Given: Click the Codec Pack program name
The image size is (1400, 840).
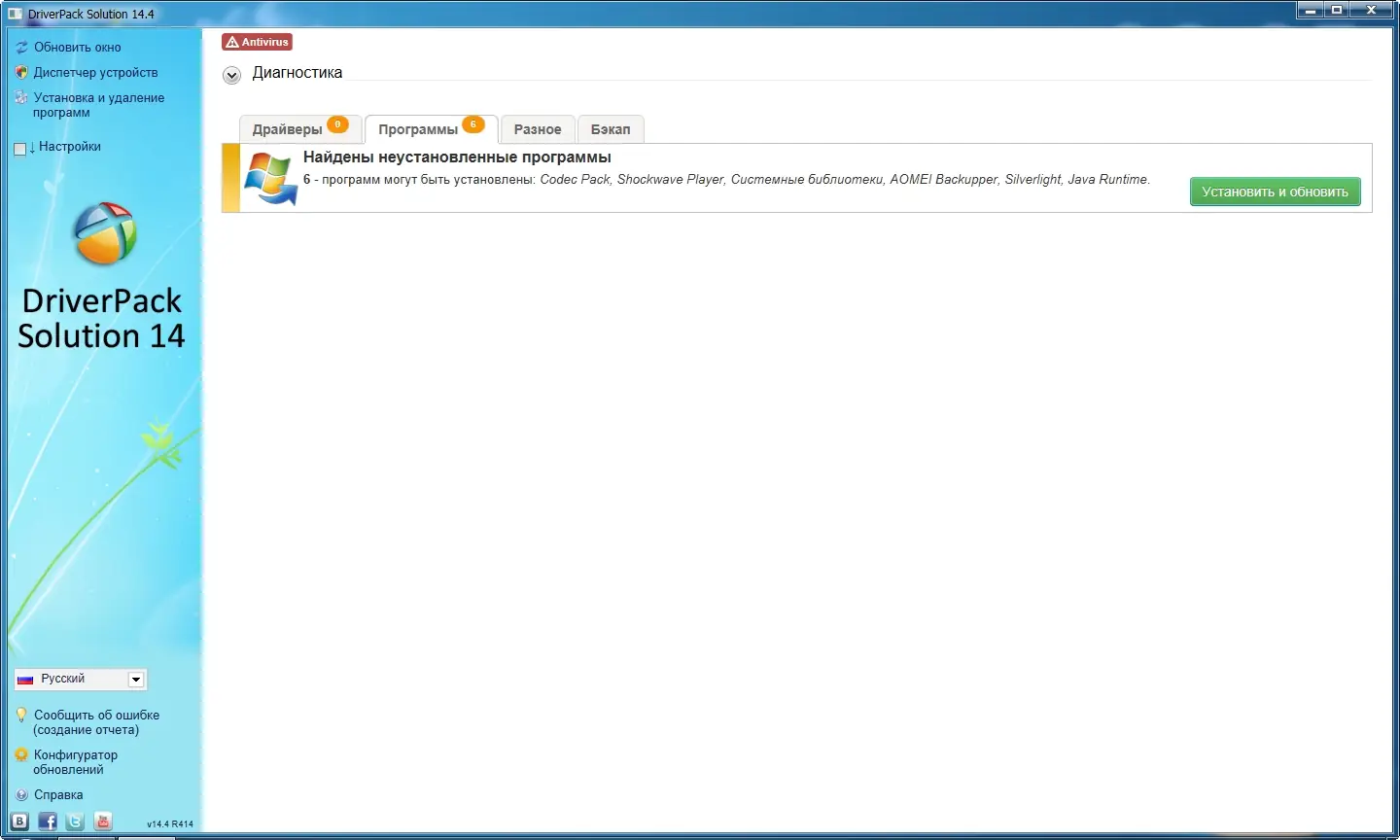Looking at the screenshot, I should click(x=575, y=180).
